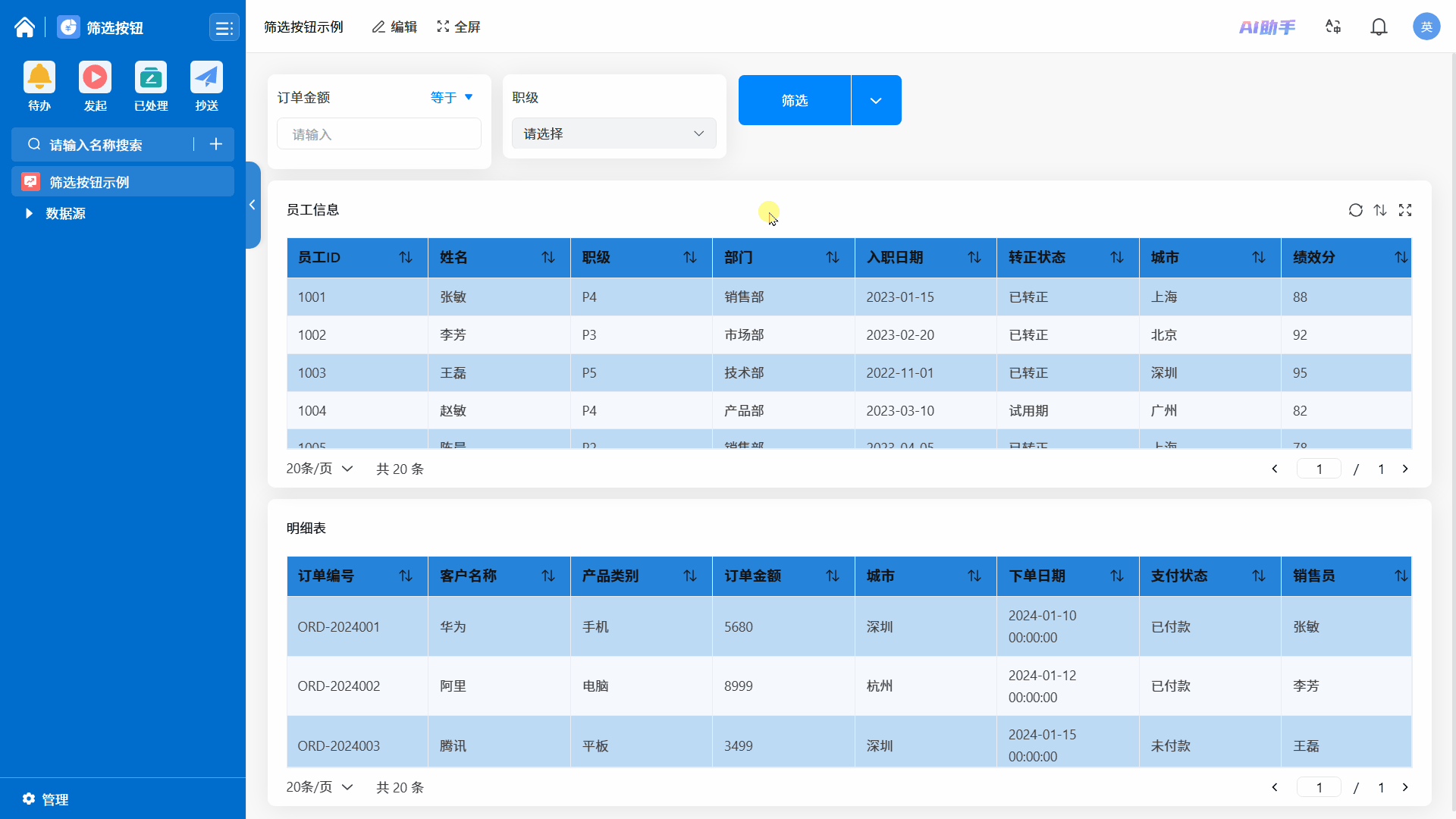
Task: Sort by 订单编号 column
Action: [406, 576]
